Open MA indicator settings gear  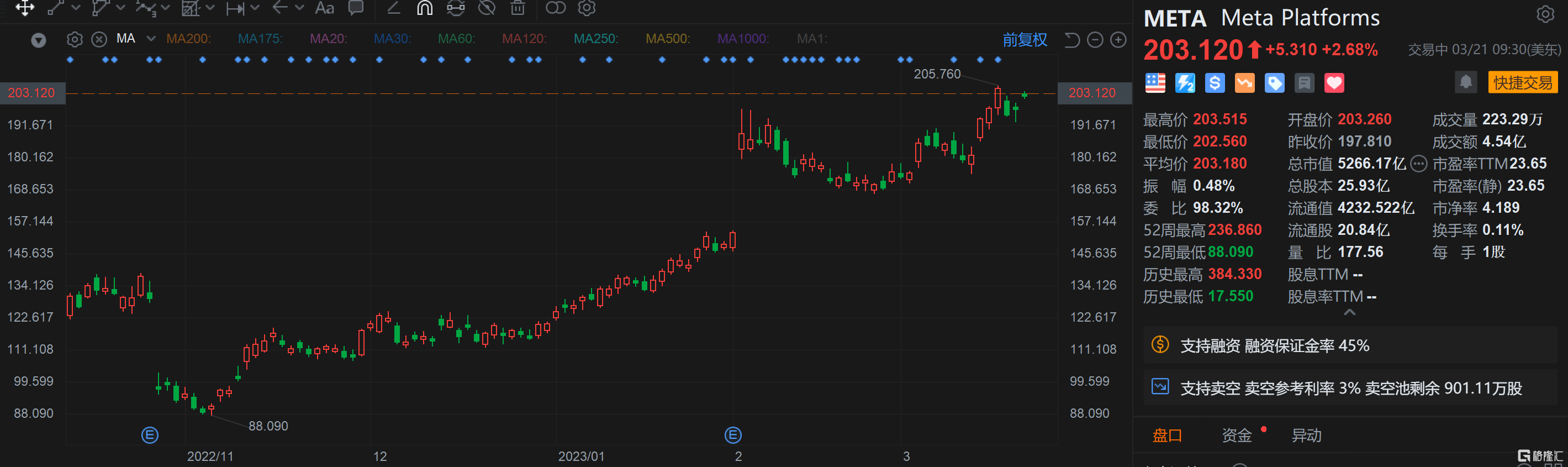tap(74, 40)
